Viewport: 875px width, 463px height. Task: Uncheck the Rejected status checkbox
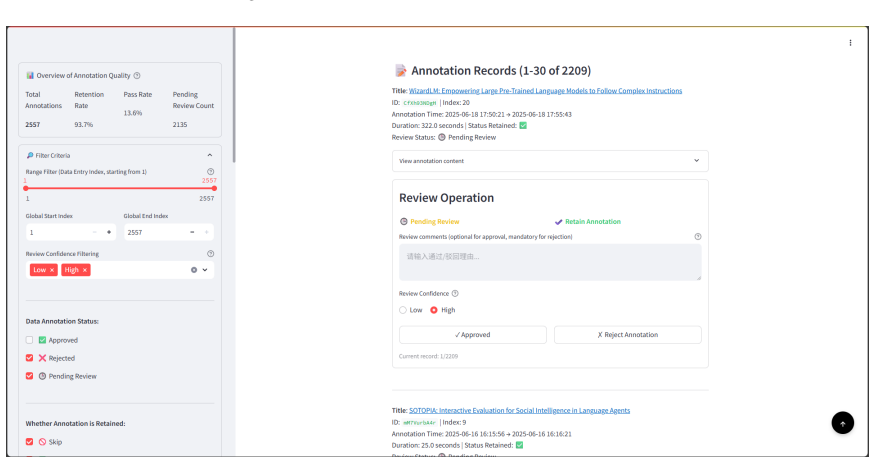tap(30, 358)
